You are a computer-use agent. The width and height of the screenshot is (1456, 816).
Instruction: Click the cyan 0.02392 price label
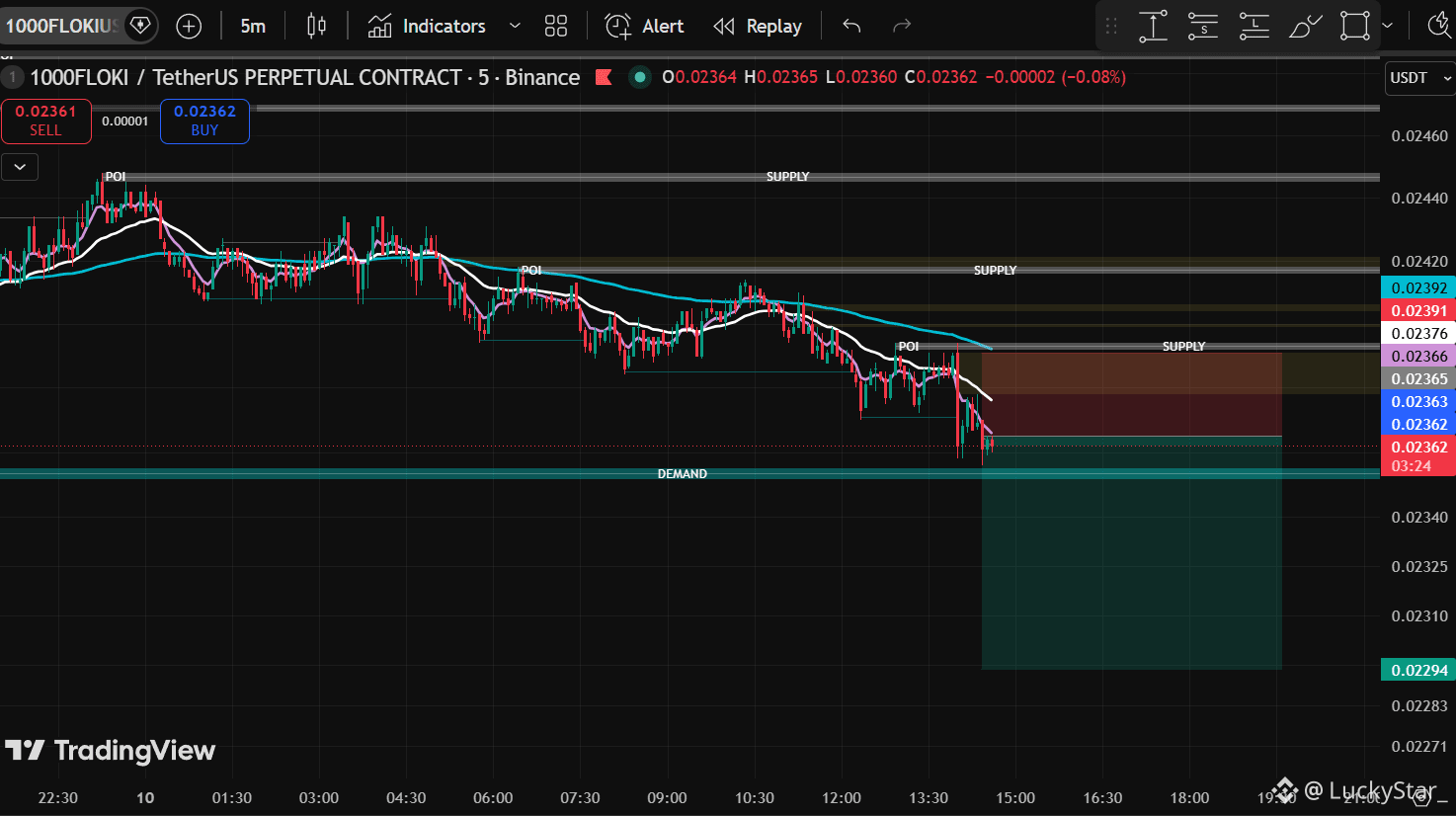[x=1418, y=288]
